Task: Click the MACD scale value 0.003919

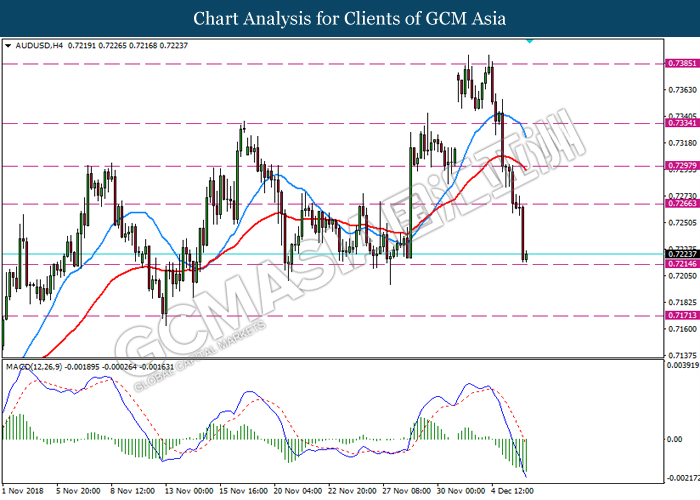Action: [682, 365]
